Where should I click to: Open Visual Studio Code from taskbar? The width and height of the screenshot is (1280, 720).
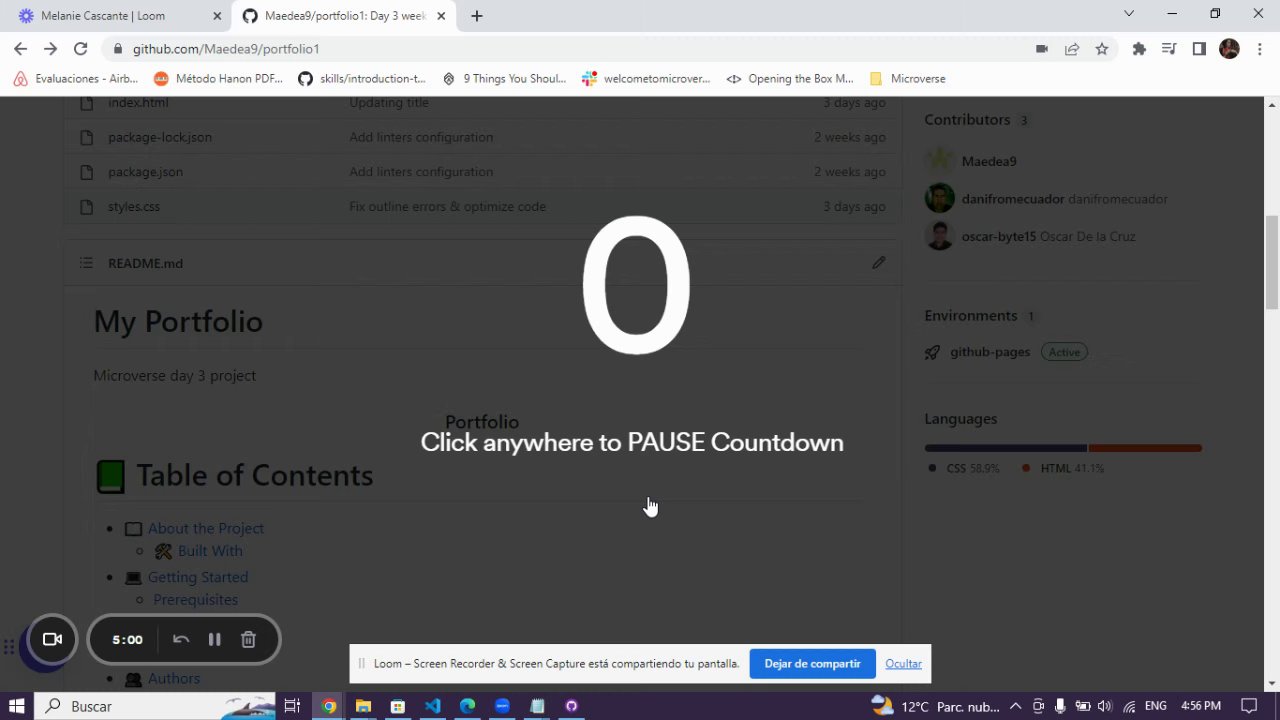click(x=433, y=706)
